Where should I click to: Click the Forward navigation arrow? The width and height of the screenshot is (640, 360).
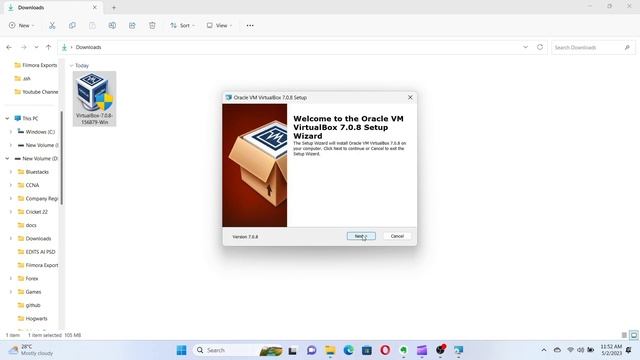(24, 47)
